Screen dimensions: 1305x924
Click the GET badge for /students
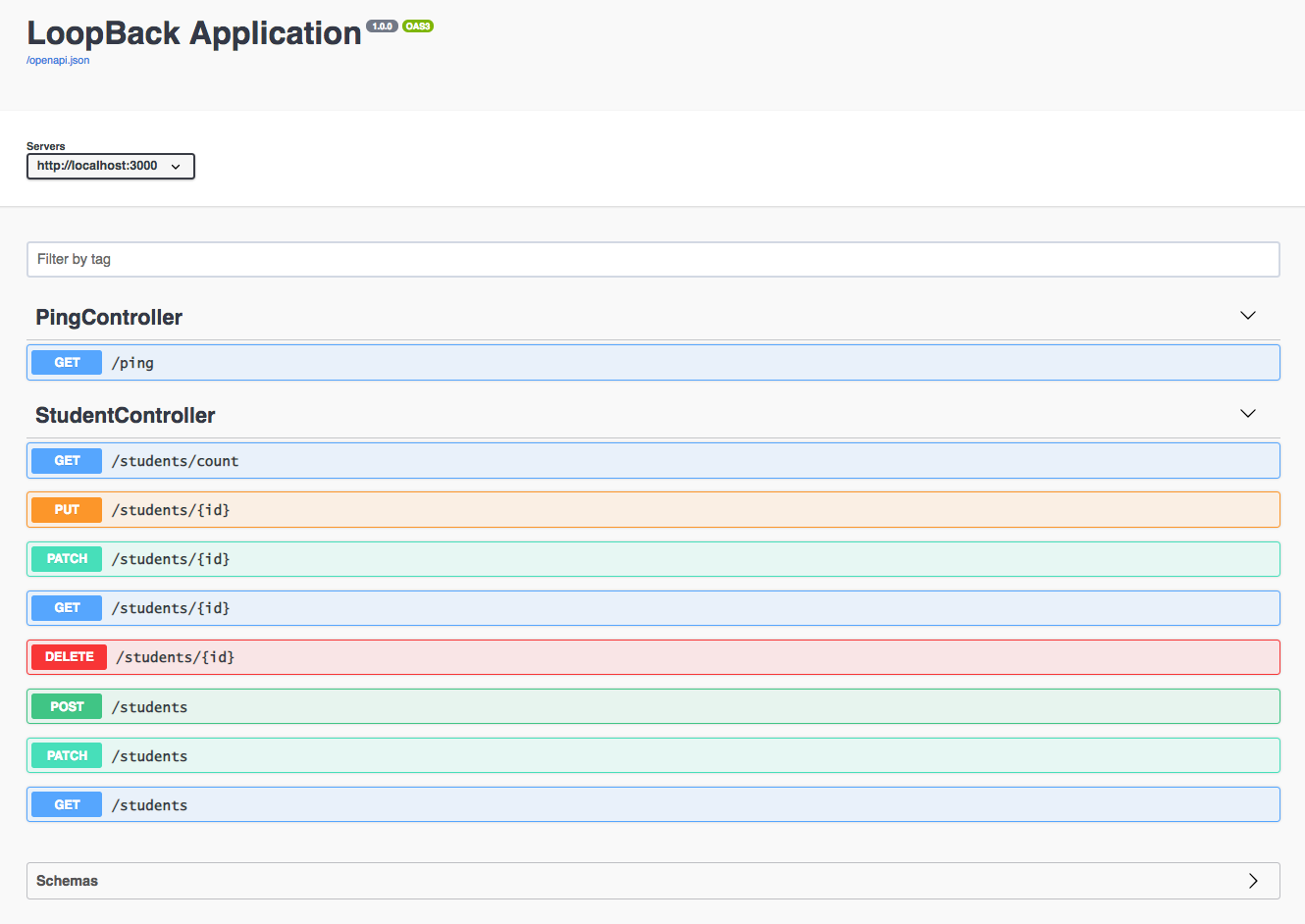point(67,805)
